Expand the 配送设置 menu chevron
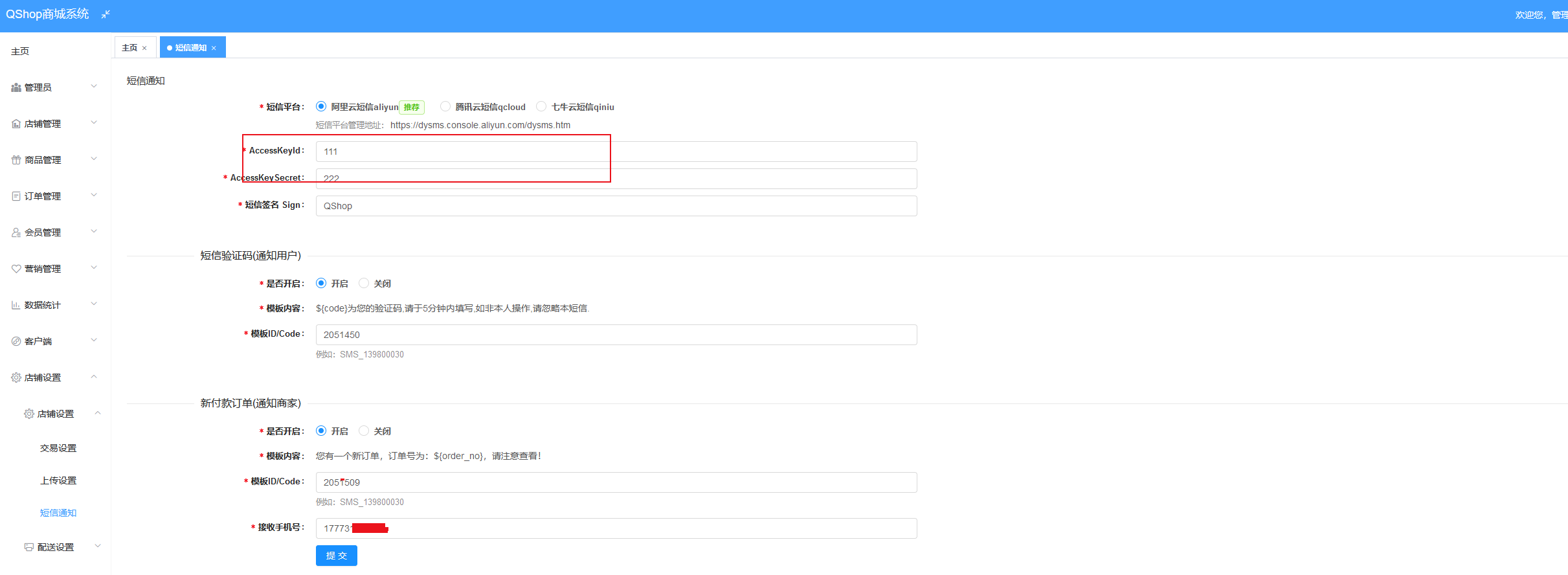Screen dimensions: 1568x575 [98, 546]
